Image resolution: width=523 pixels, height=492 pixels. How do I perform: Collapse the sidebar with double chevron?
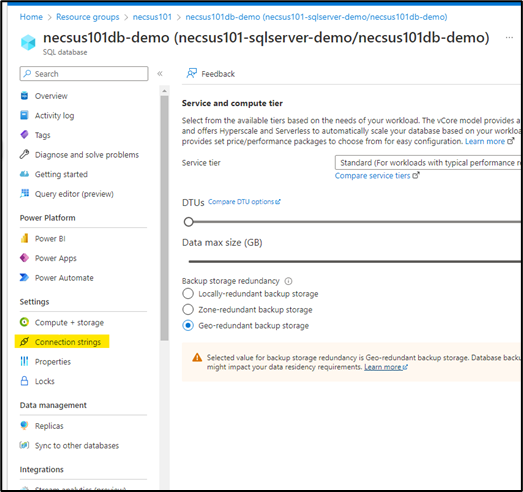coord(160,74)
